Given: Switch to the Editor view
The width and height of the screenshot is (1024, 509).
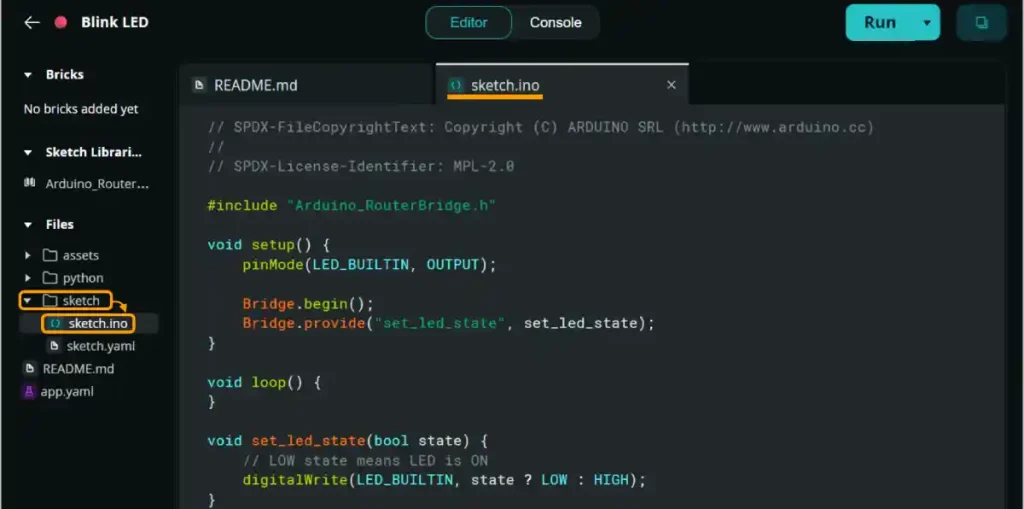Looking at the screenshot, I should [x=468, y=22].
